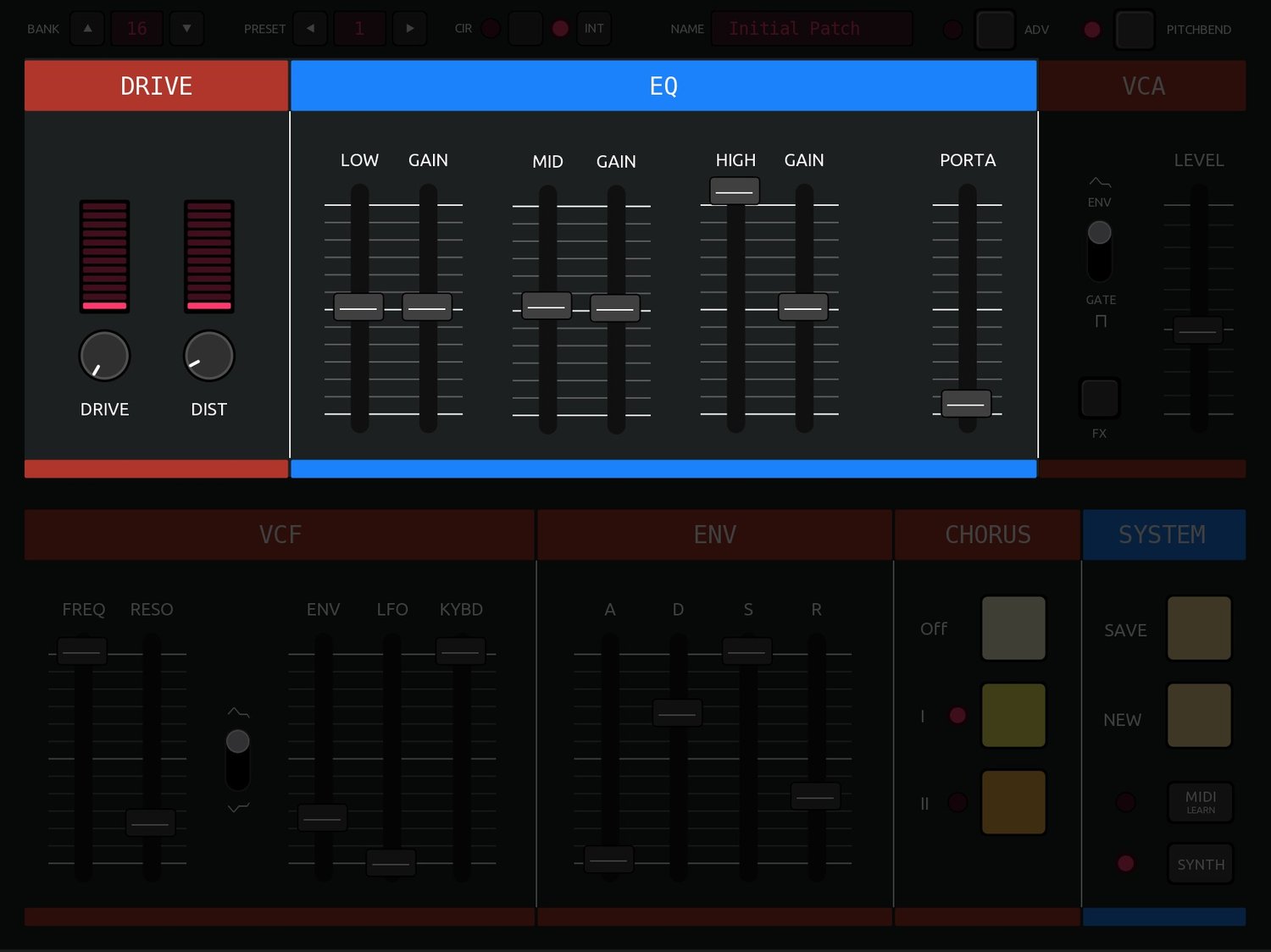The image size is (1271, 952).
Task: Go to the previous preset using left arrow
Action: click(x=310, y=29)
